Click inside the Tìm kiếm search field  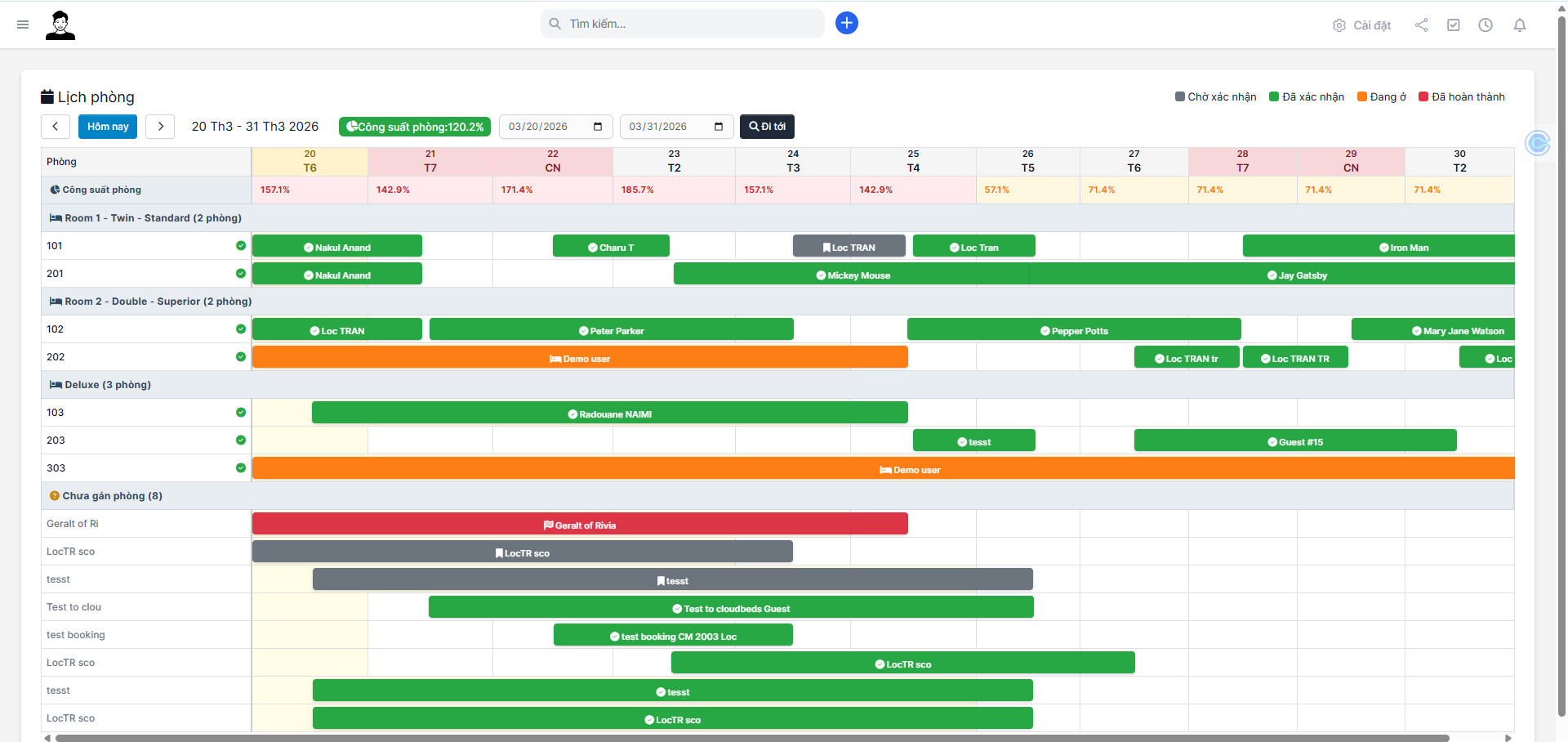pos(682,23)
